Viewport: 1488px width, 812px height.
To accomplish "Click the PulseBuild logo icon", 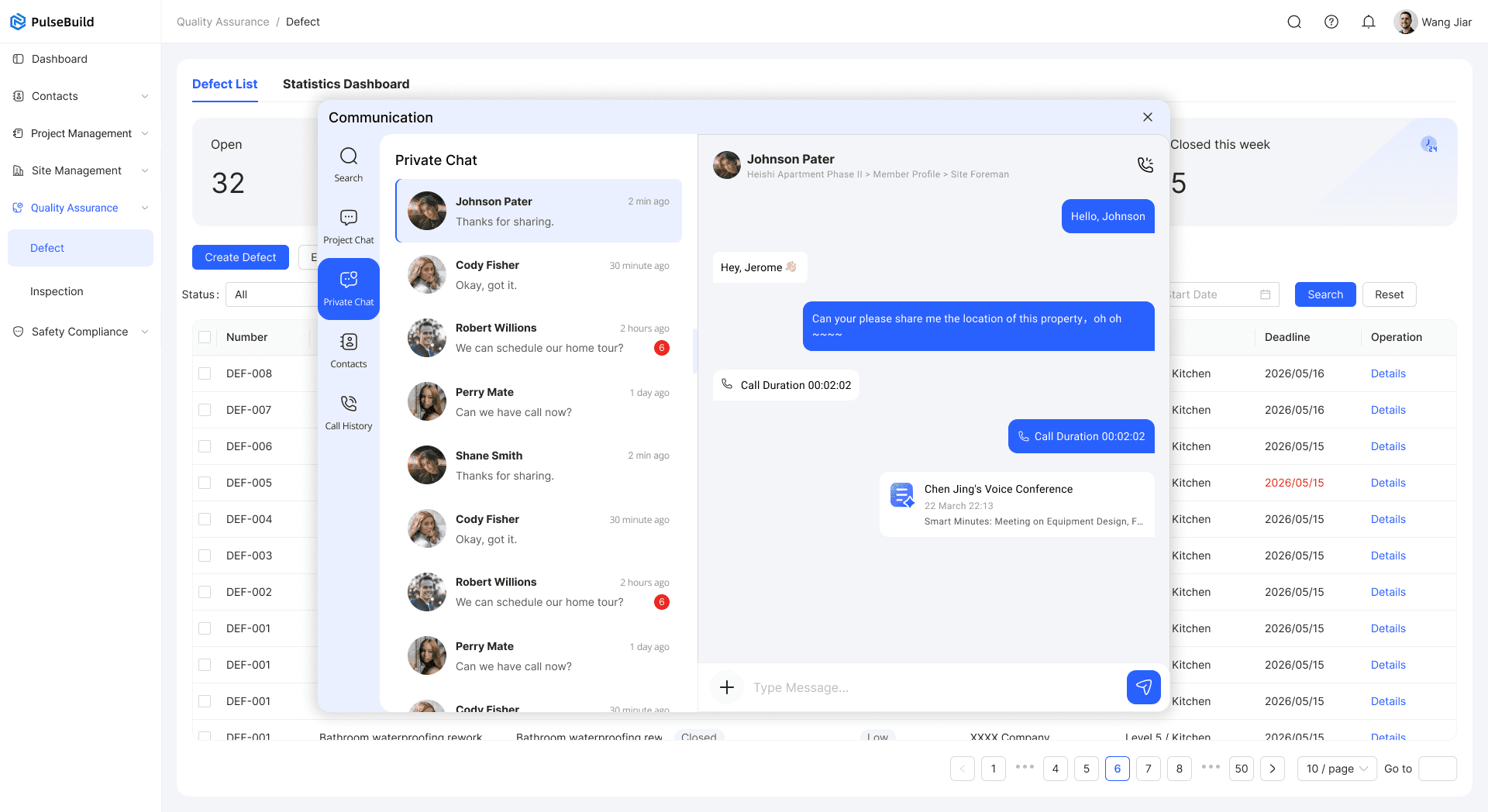I will tap(17, 22).
